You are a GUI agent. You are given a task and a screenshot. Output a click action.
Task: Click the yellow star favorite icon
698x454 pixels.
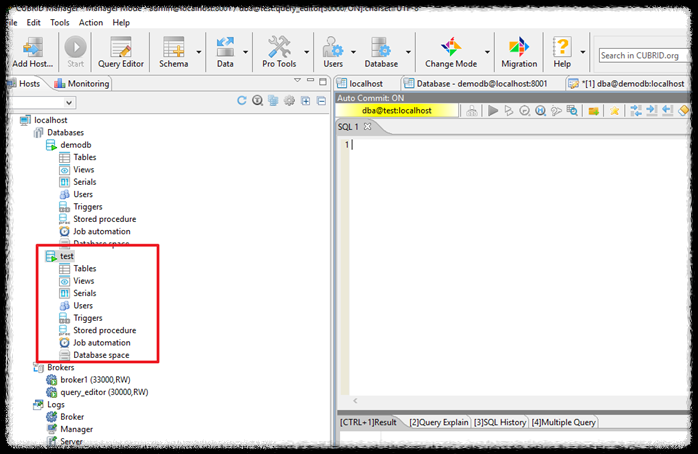pyautogui.click(x=614, y=110)
